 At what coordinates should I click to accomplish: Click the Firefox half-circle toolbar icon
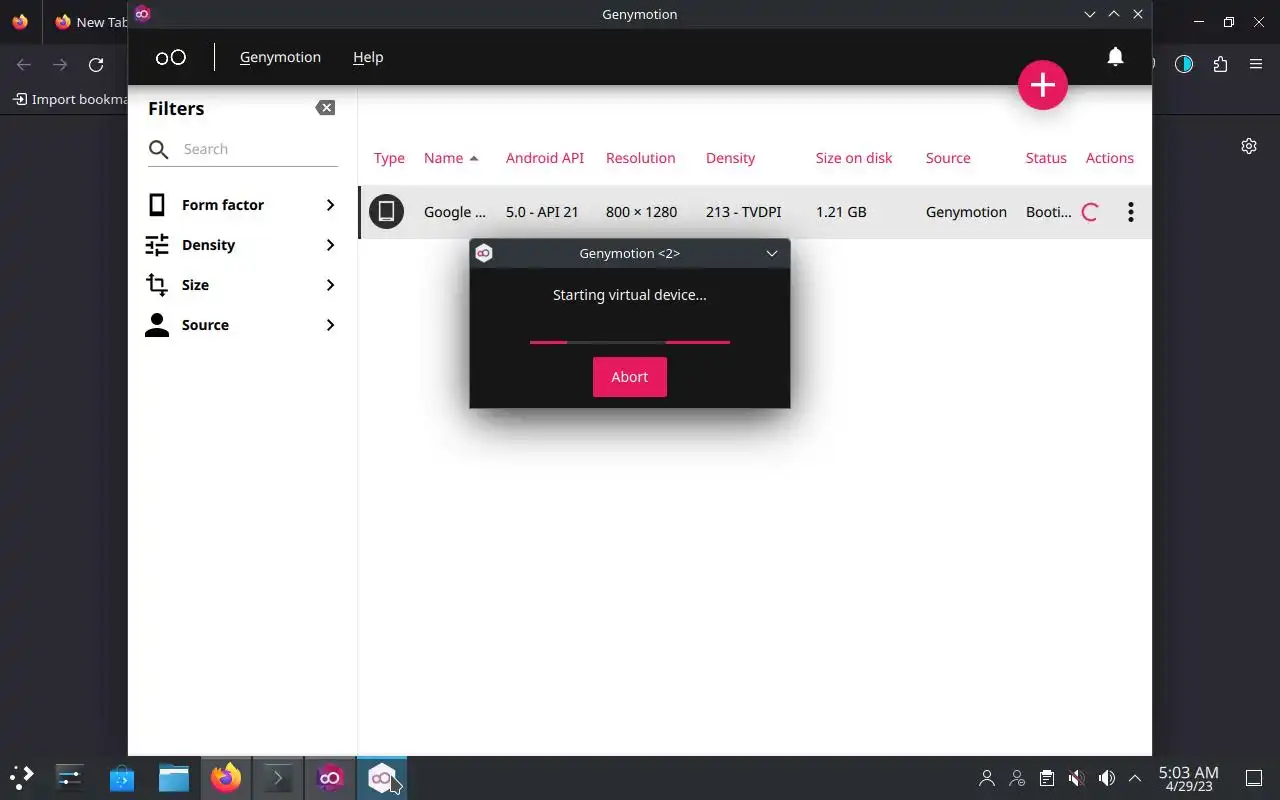1184,65
